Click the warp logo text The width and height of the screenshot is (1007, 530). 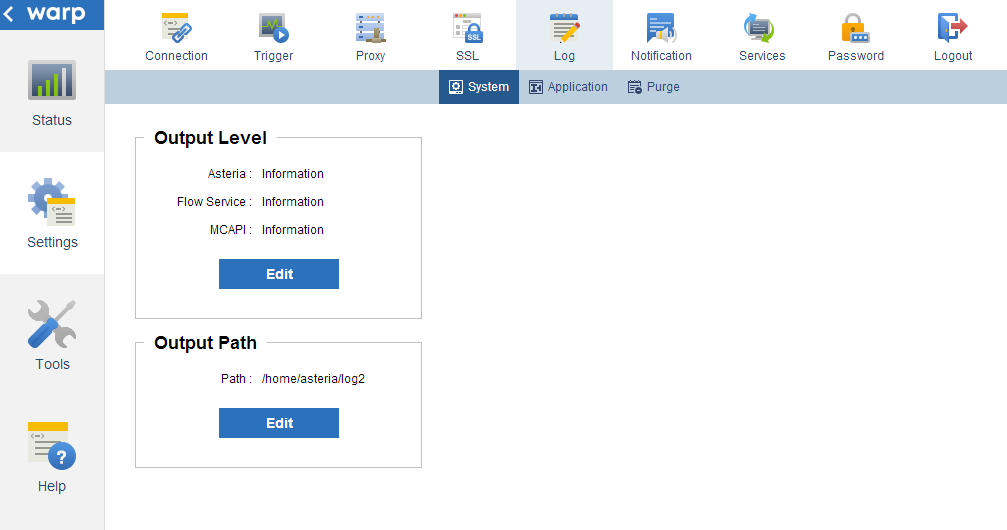coord(56,13)
